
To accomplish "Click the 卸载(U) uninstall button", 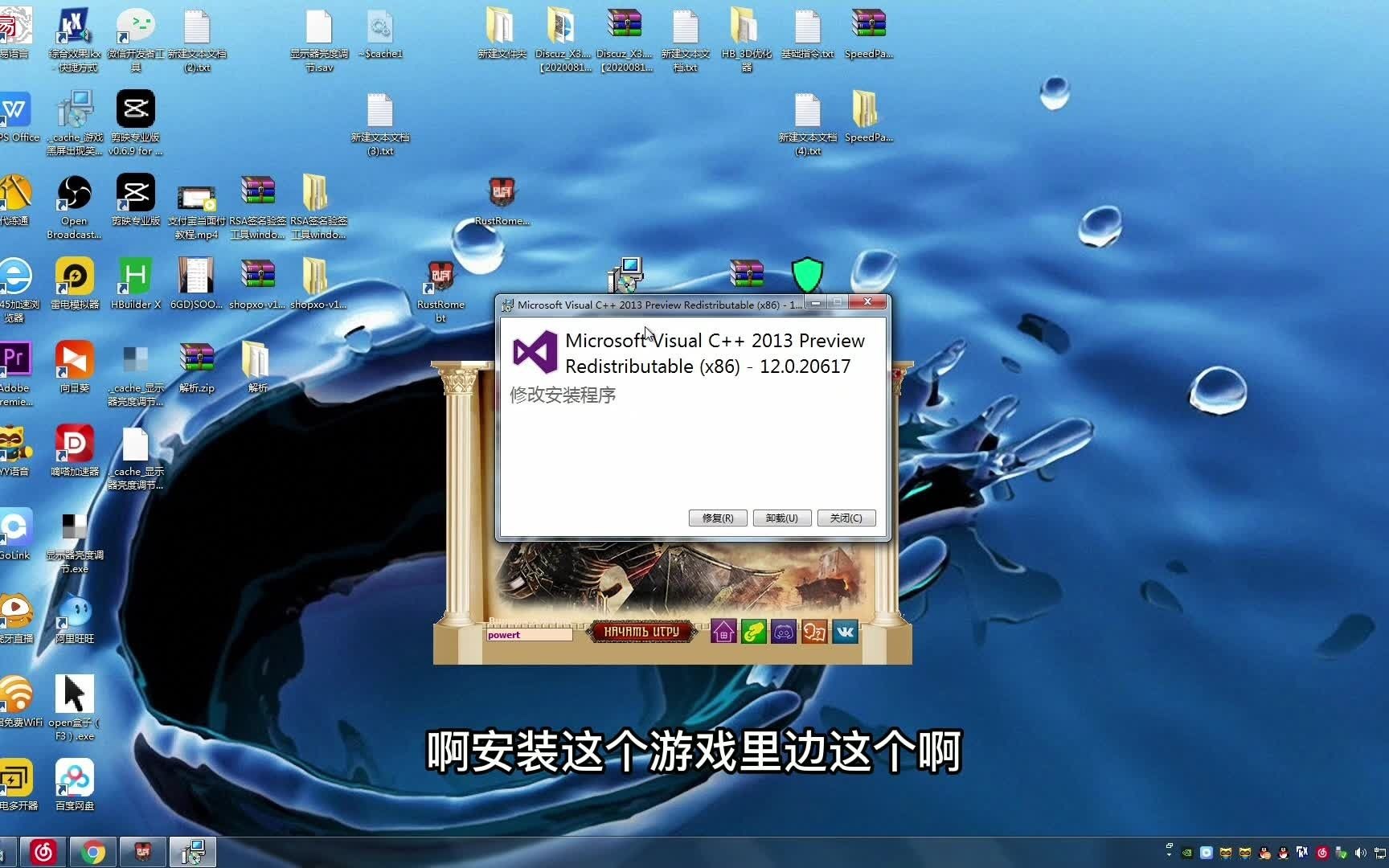I will tap(781, 518).
